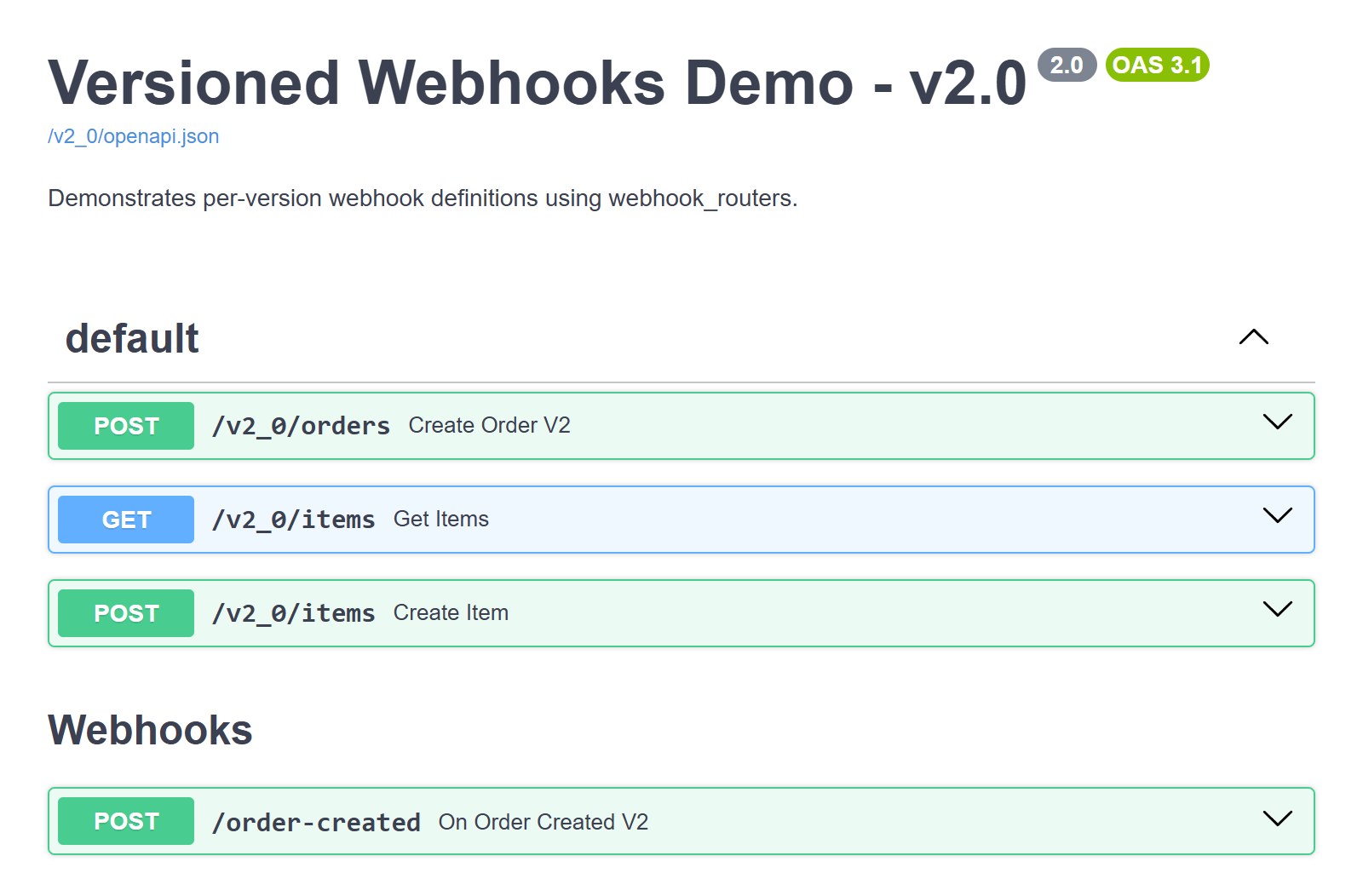Click the 'default' tag heading
The height and width of the screenshot is (896, 1363).
click(x=132, y=338)
